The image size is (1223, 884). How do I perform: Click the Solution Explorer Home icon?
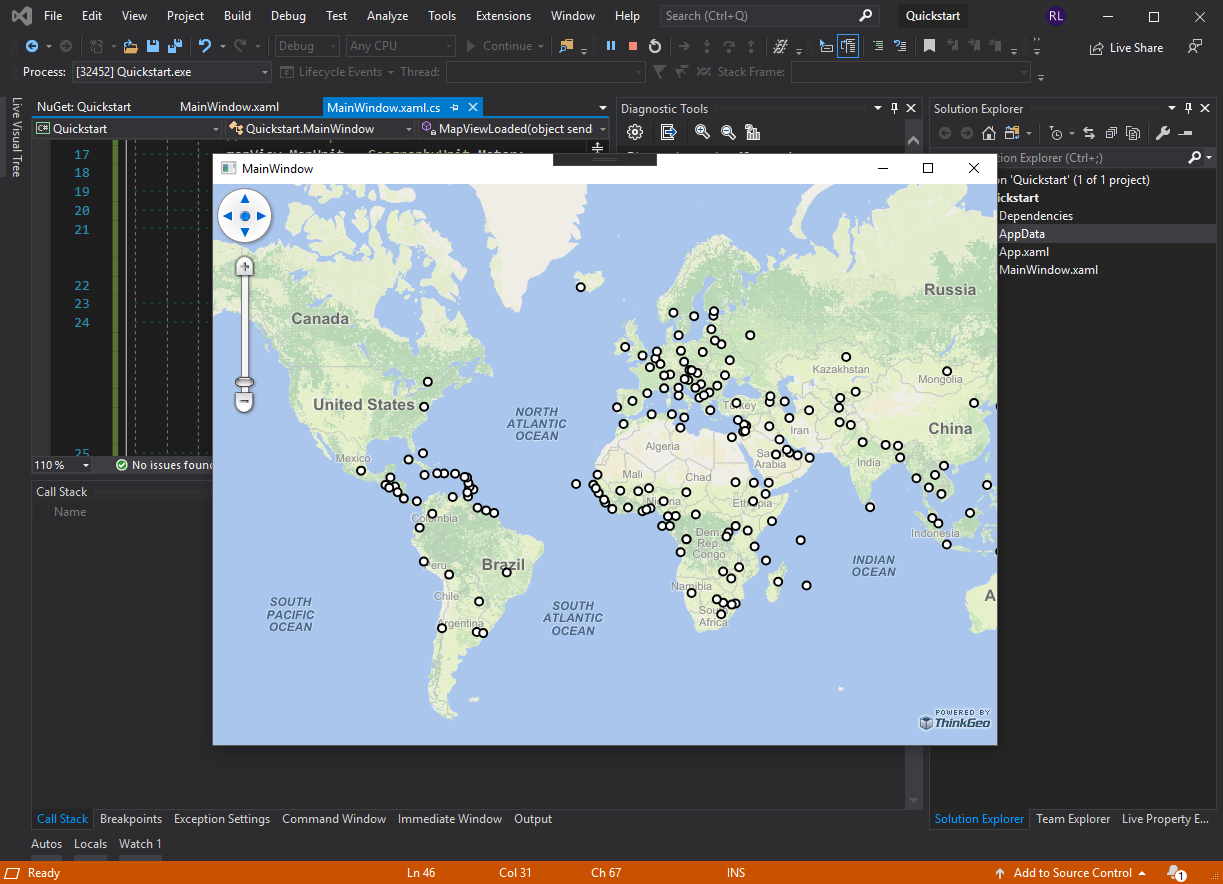tap(989, 133)
